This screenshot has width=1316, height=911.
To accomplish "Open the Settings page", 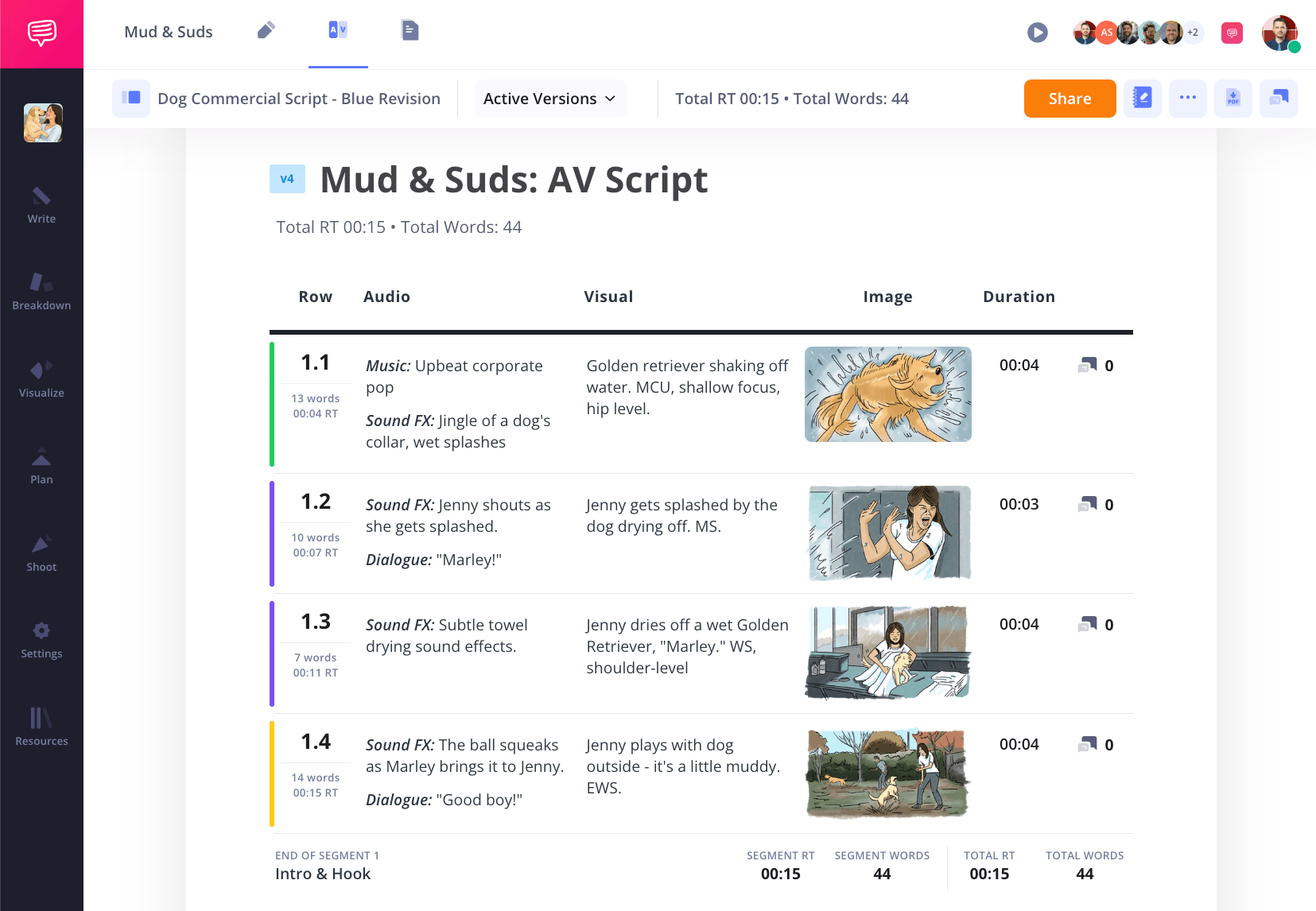I will 41,640.
